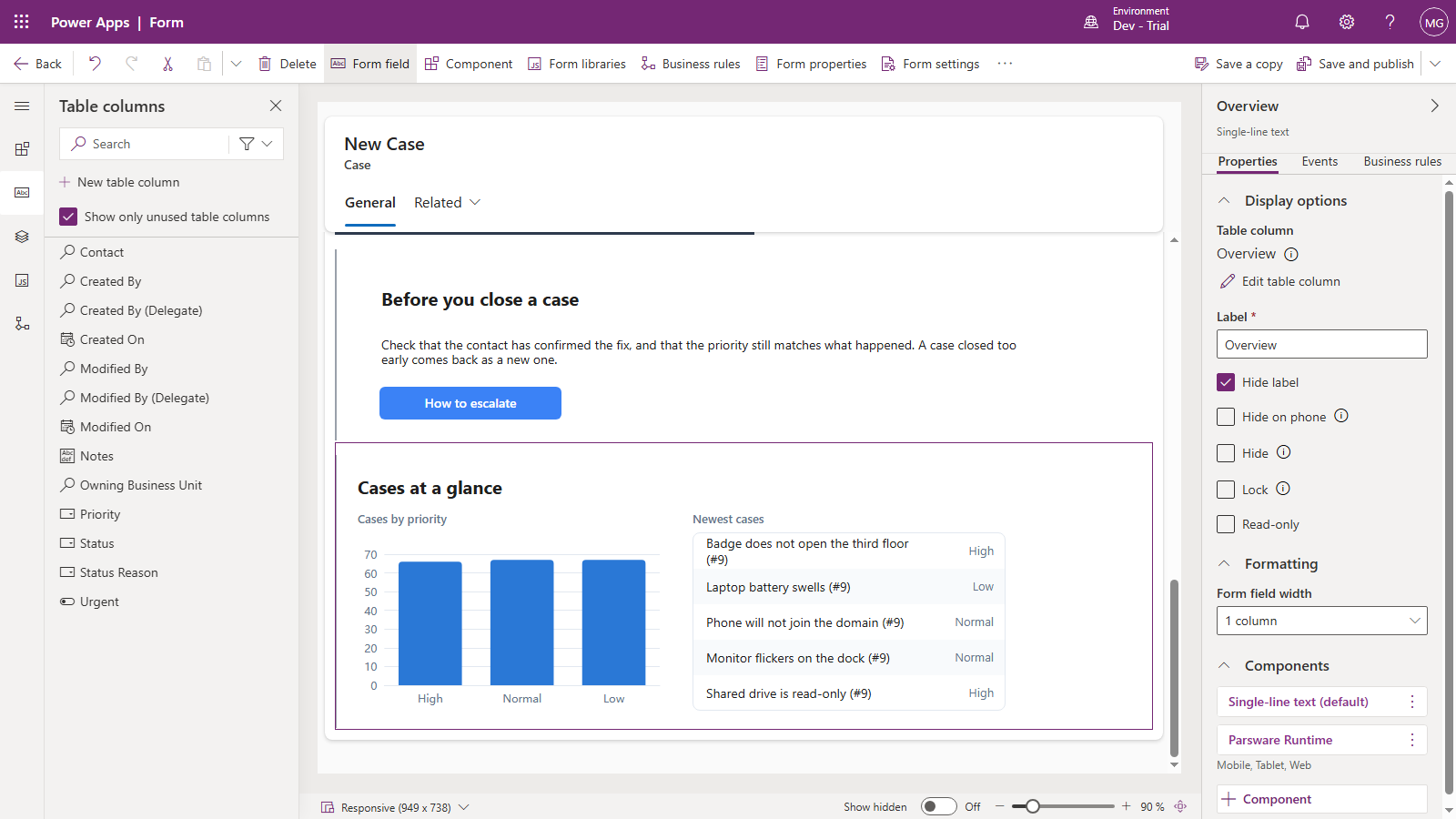This screenshot has height=819, width=1456.
Task: Open Tree view layers icon in left rail
Action: coord(22,237)
